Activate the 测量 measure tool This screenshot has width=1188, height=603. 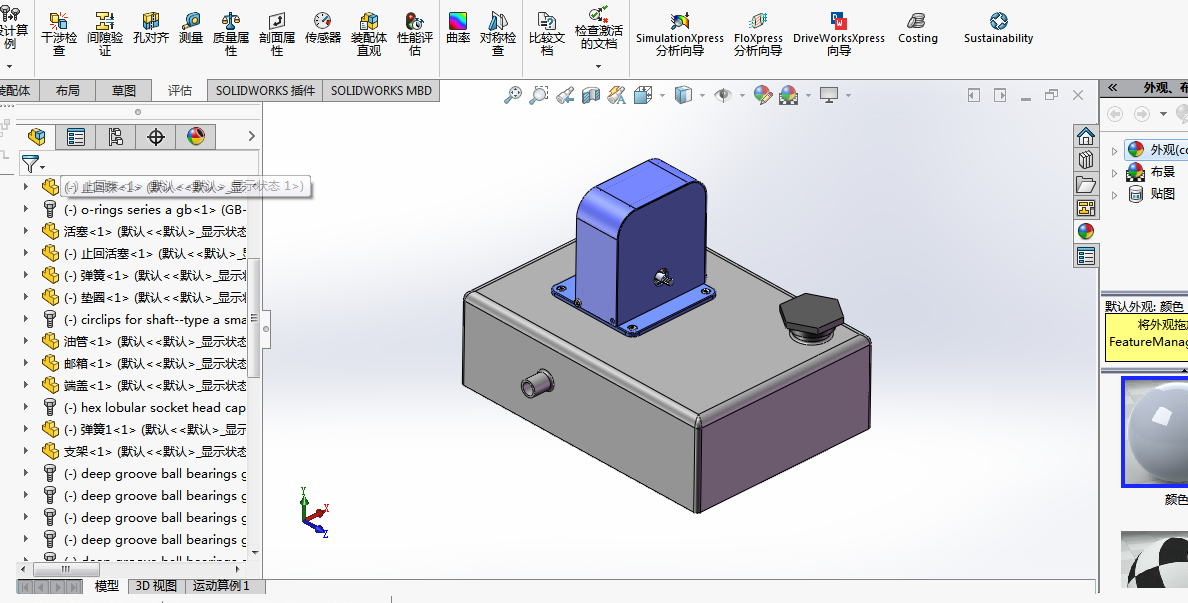coord(191,29)
